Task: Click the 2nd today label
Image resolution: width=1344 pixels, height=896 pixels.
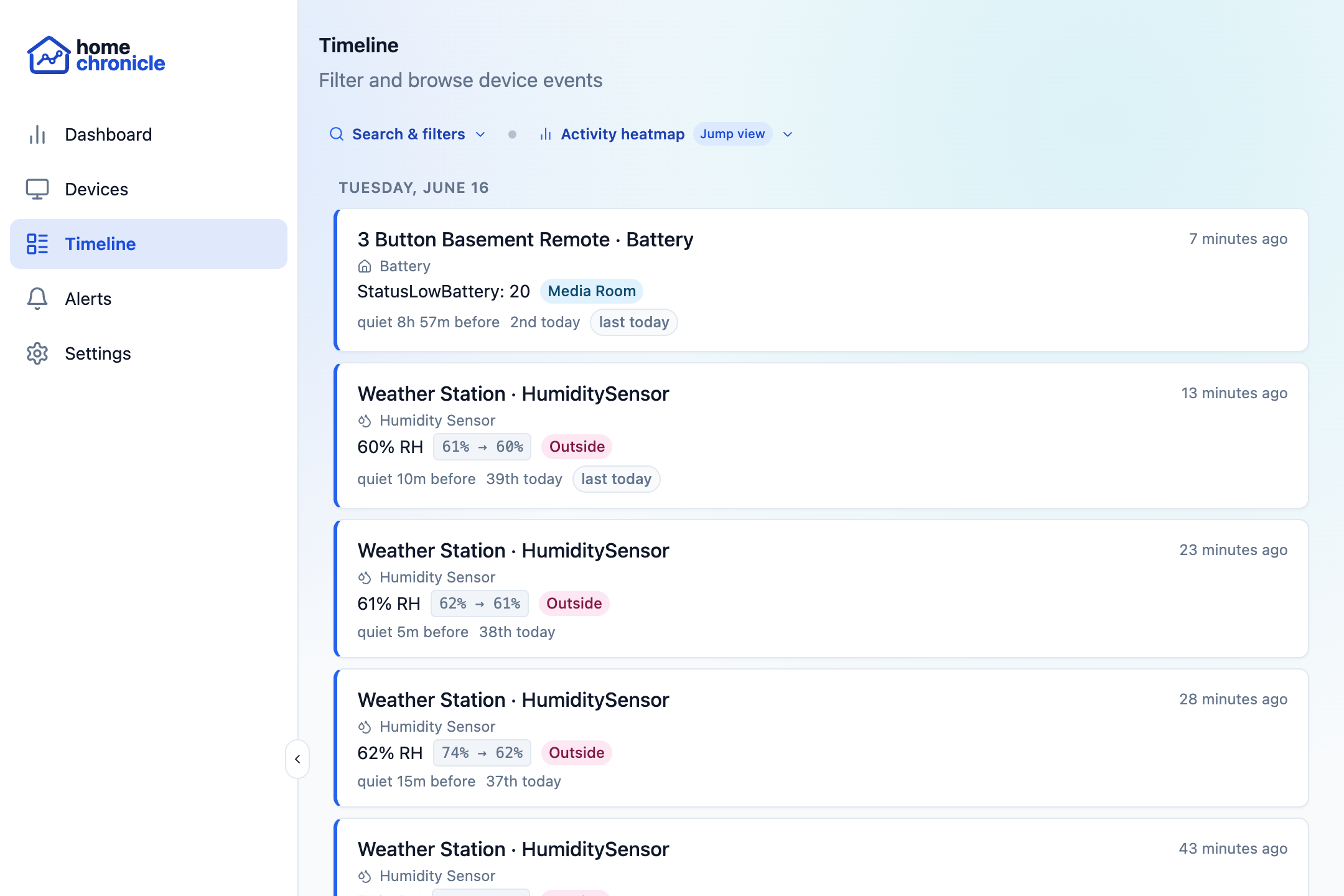Action: pos(545,322)
